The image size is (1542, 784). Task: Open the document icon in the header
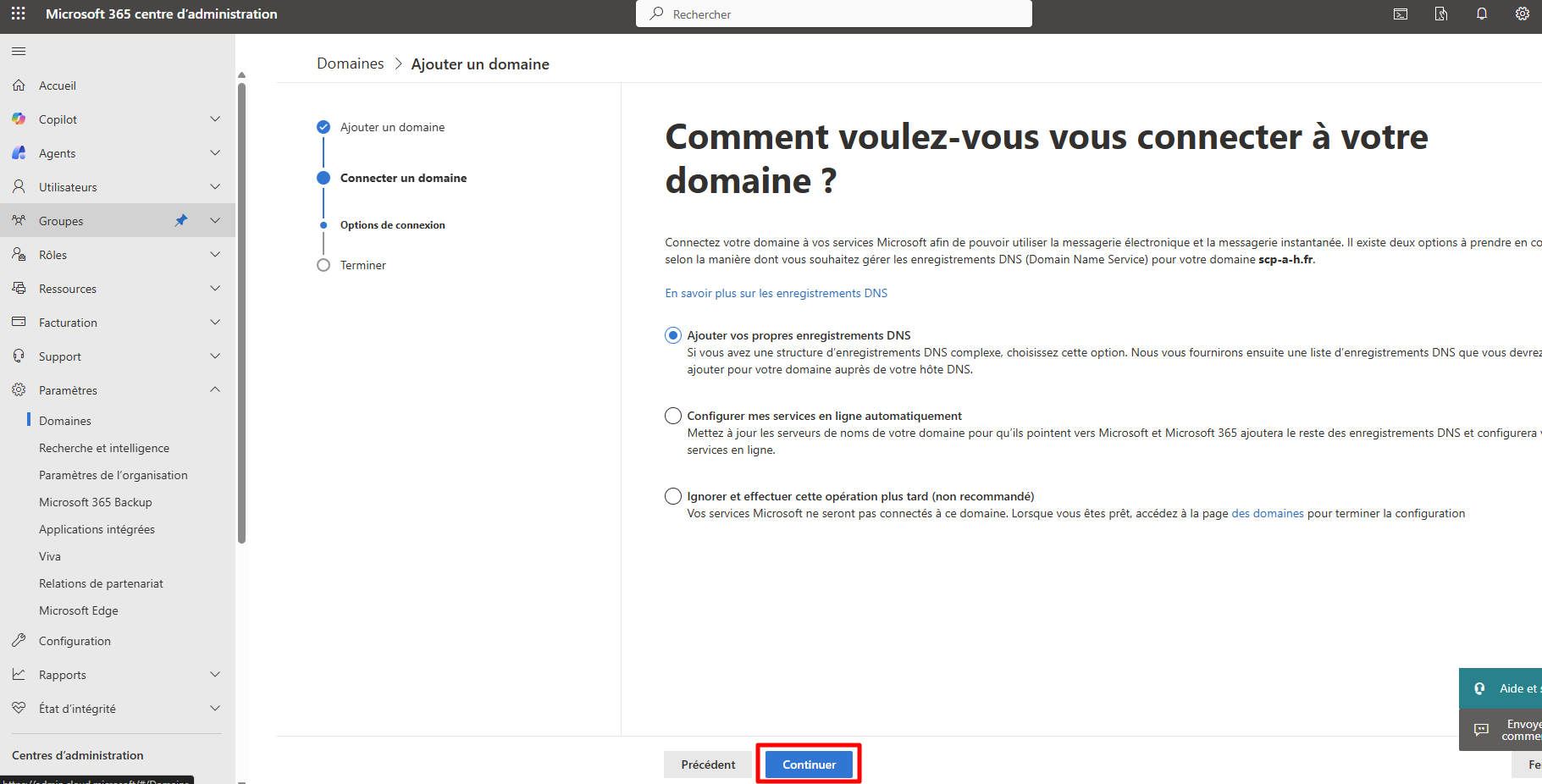coord(1441,14)
